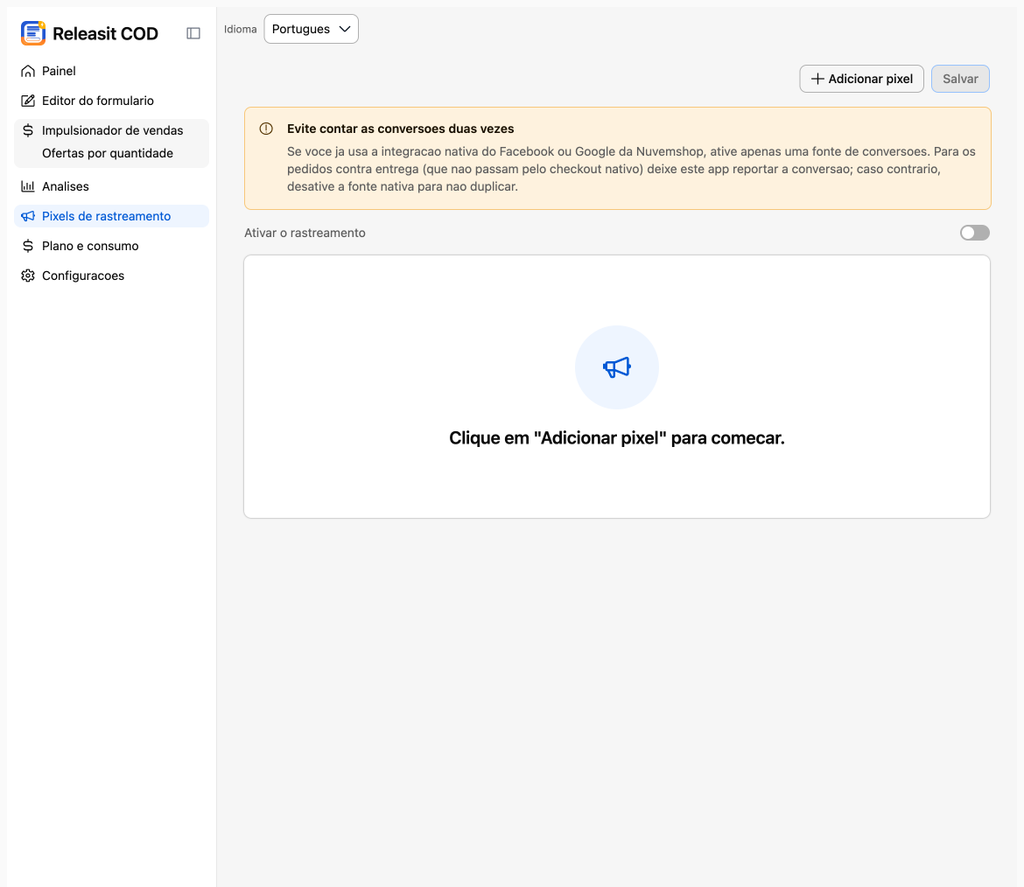Open Impulsionador de vendas section
The height and width of the screenshot is (887, 1024).
pos(111,130)
